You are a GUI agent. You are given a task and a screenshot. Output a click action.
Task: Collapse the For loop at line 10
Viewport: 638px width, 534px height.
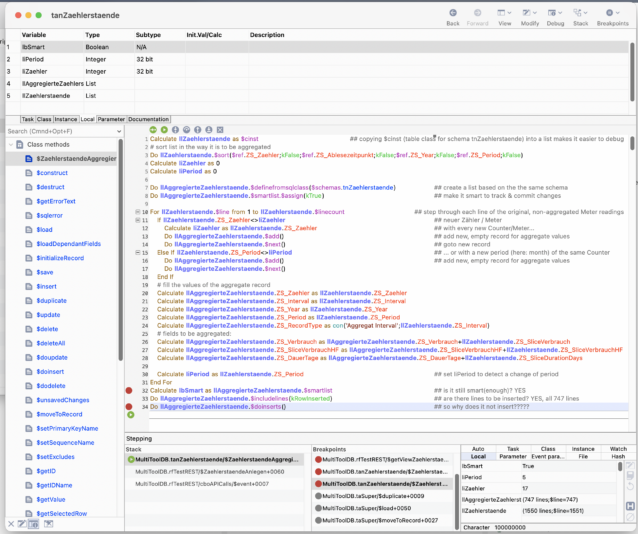click(x=139, y=212)
